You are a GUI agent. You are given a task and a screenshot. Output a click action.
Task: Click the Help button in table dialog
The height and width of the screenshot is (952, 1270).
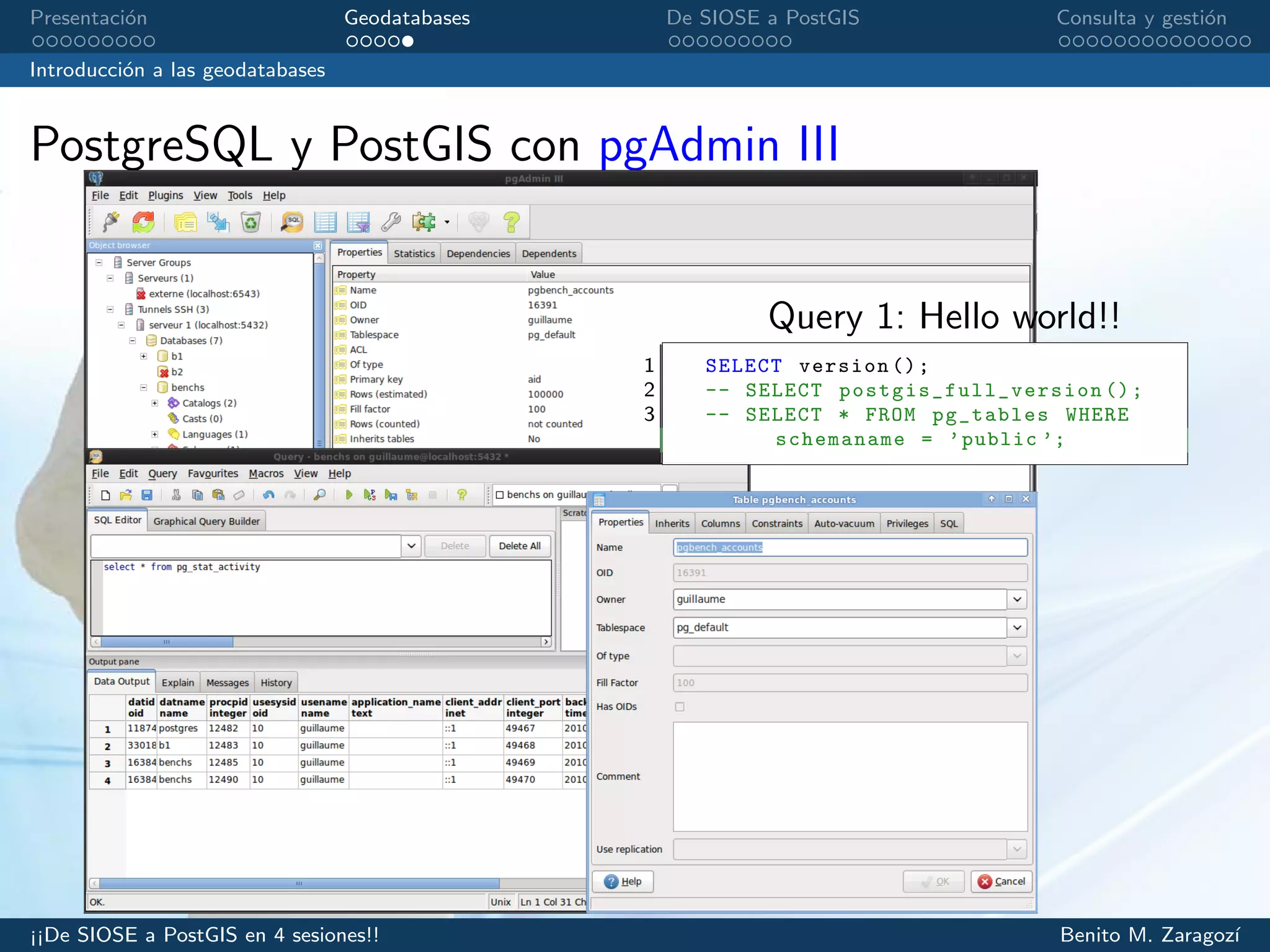click(623, 881)
